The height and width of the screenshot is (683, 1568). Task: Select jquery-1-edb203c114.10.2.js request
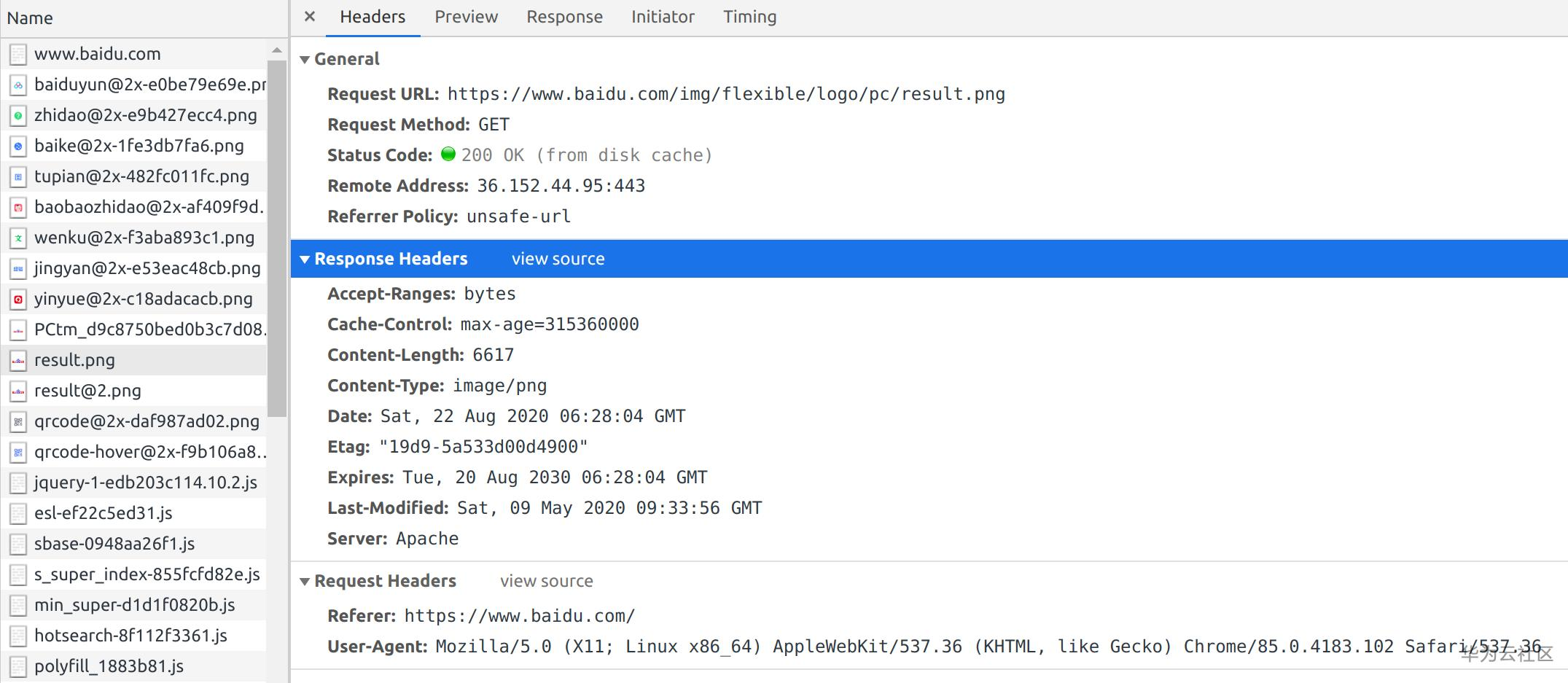(145, 483)
